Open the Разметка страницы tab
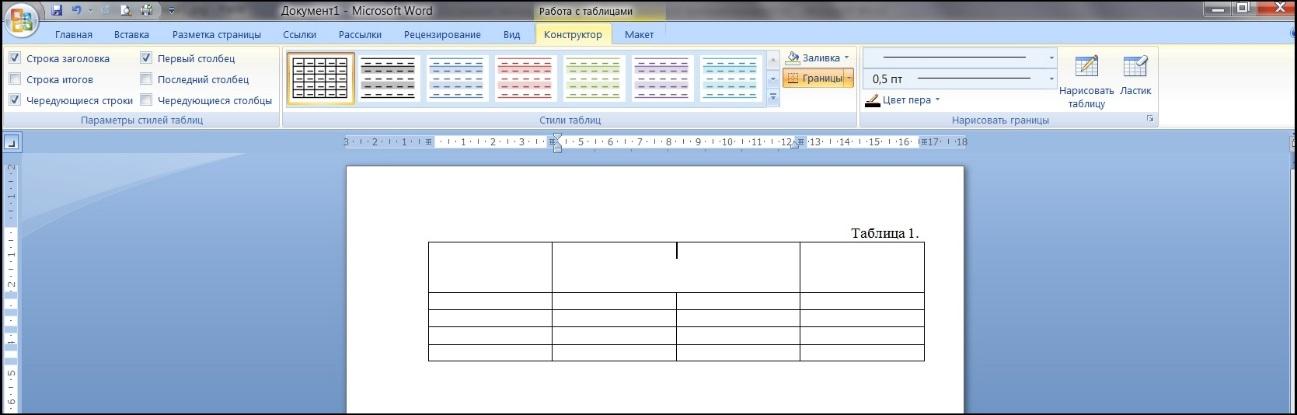 216,34
